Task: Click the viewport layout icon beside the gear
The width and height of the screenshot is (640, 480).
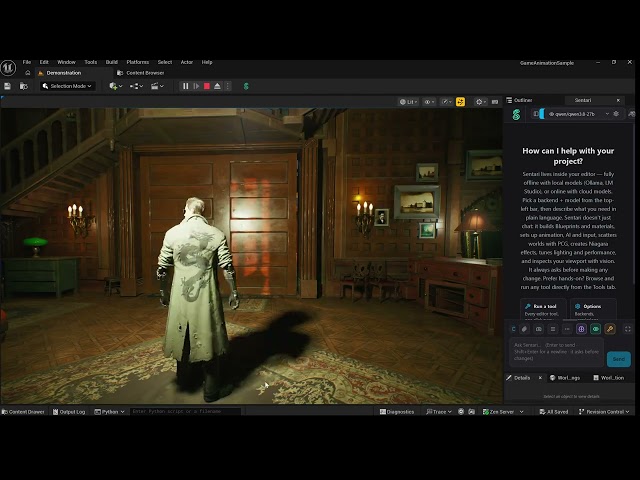Action: [495, 102]
